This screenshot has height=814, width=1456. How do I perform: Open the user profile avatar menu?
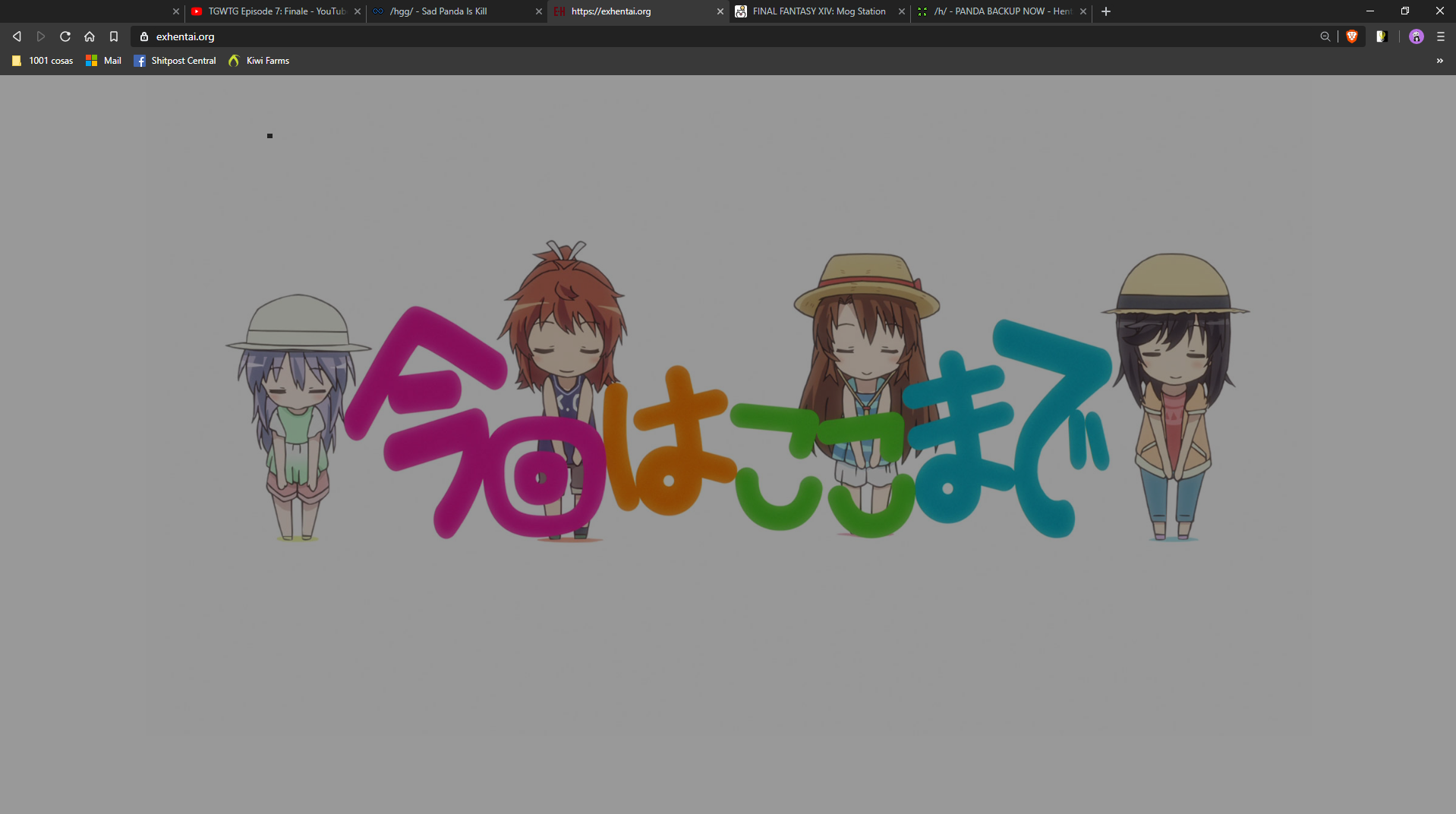click(1417, 36)
